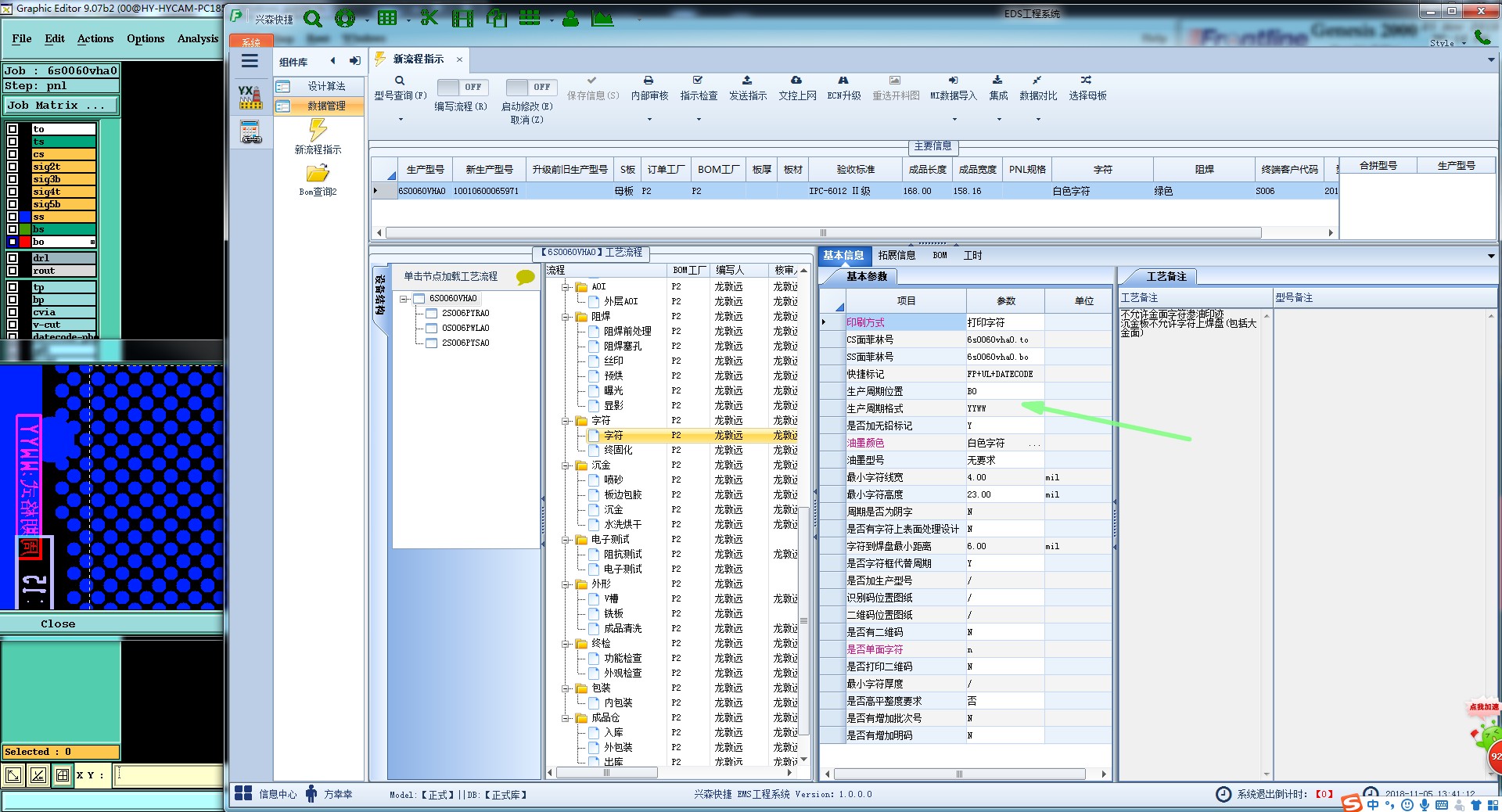Viewport: 1502px width, 812px height.
Task: Check the 'to' layer box in Graphic Editor
Action: point(13,129)
